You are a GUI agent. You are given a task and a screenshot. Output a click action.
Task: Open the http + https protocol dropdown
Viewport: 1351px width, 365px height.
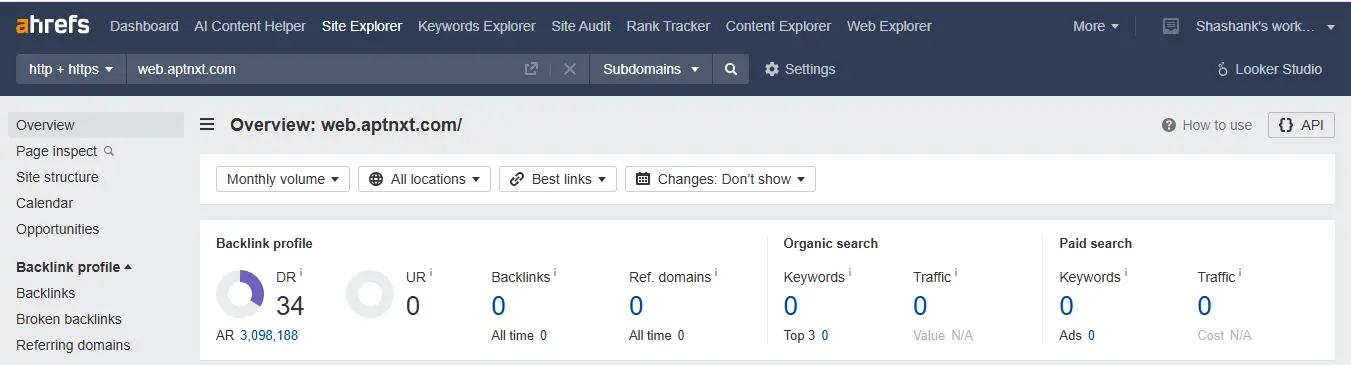tap(71, 69)
